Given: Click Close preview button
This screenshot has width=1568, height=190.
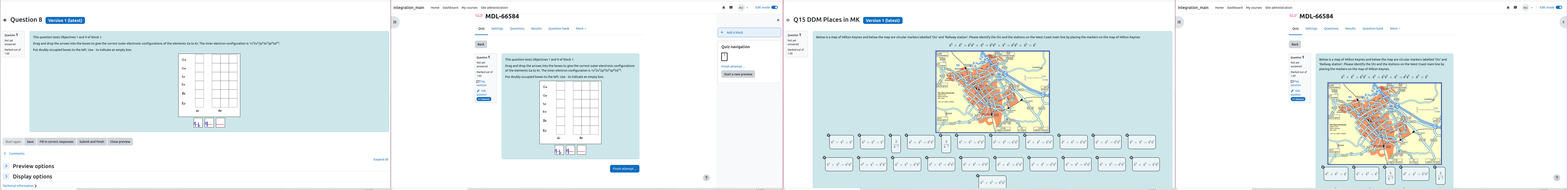Looking at the screenshot, I should pos(120,142).
